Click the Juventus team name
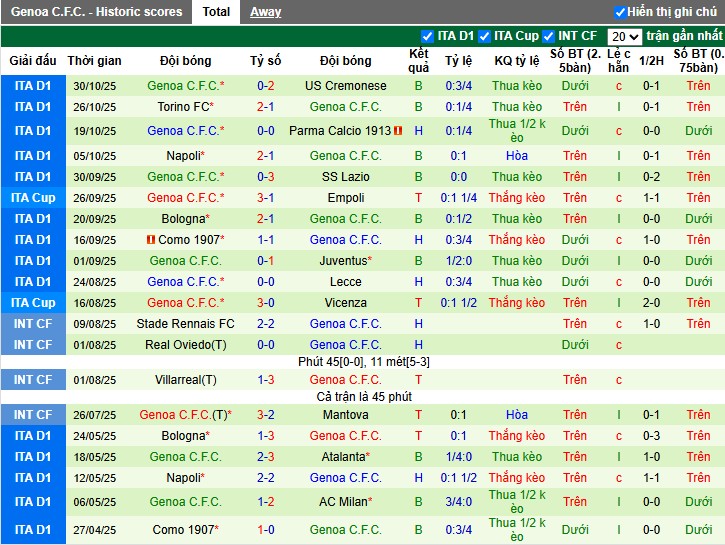The width and height of the screenshot is (725, 545). [x=345, y=261]
